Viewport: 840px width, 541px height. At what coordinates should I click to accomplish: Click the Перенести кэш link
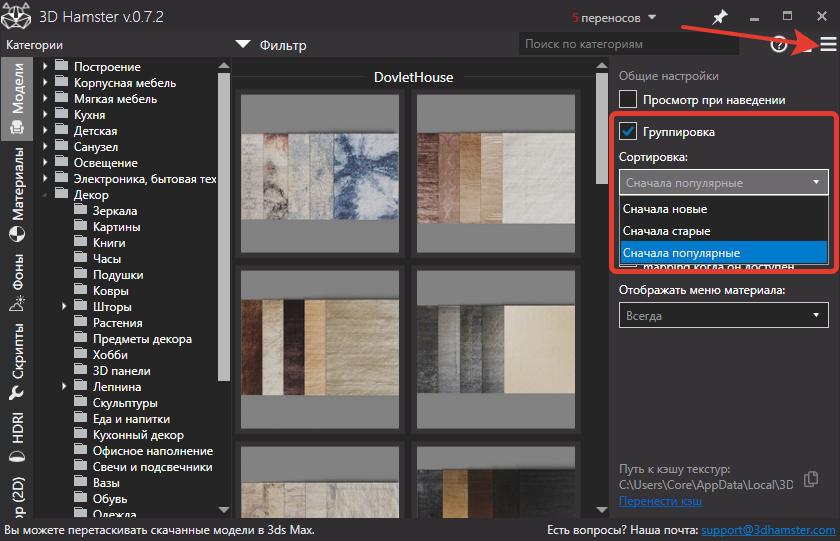pyautogui.click(x=660, y=501)
